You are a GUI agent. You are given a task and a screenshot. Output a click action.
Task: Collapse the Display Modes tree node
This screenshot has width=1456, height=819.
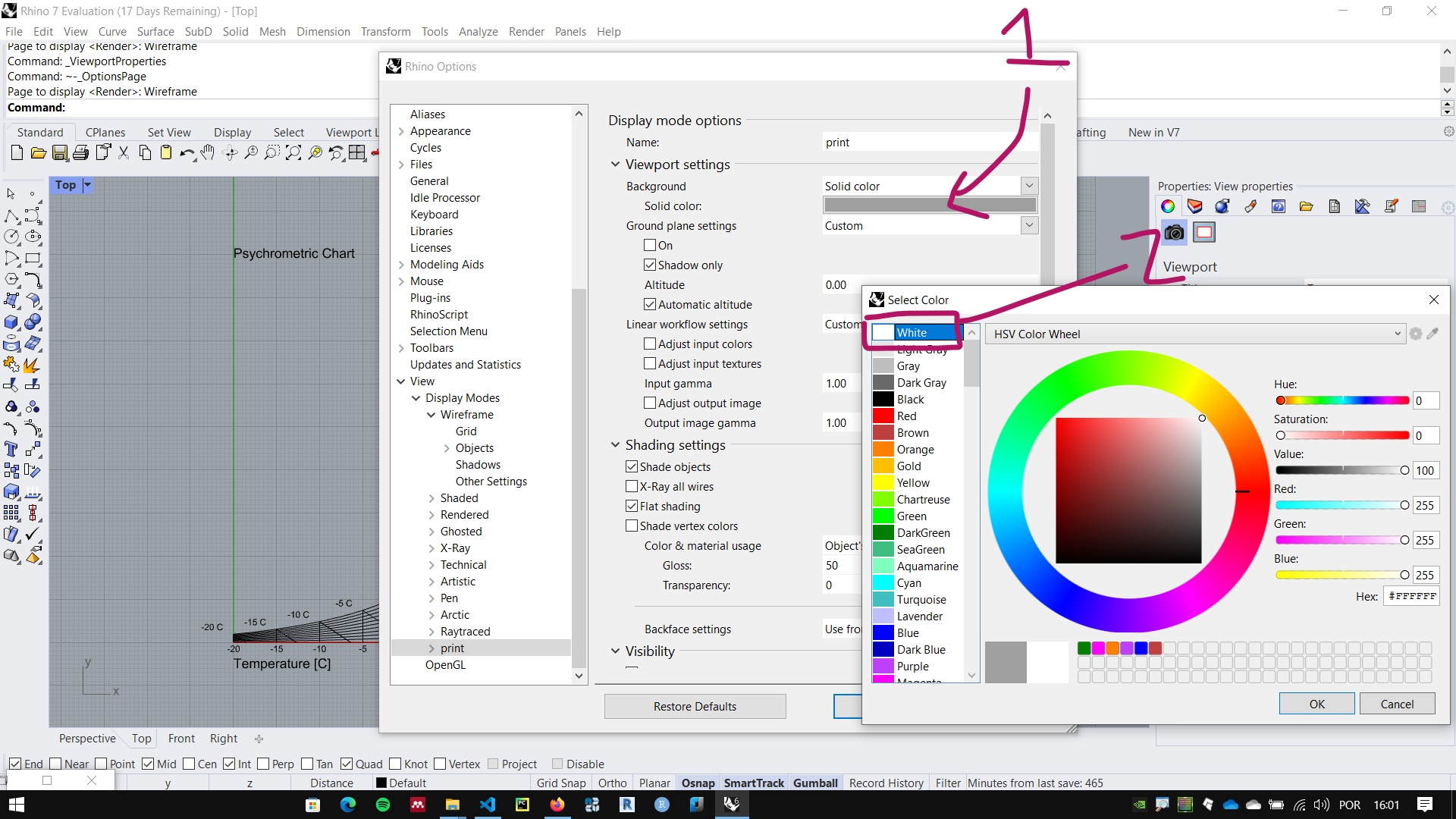(x=416, y=398)
